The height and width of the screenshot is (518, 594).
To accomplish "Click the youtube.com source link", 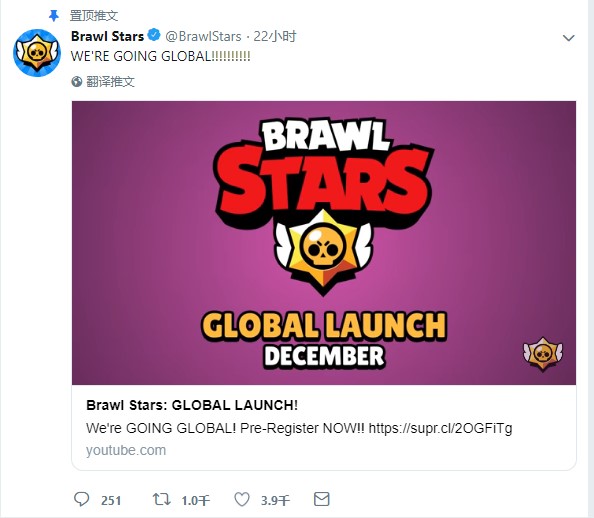I will 126,450.
